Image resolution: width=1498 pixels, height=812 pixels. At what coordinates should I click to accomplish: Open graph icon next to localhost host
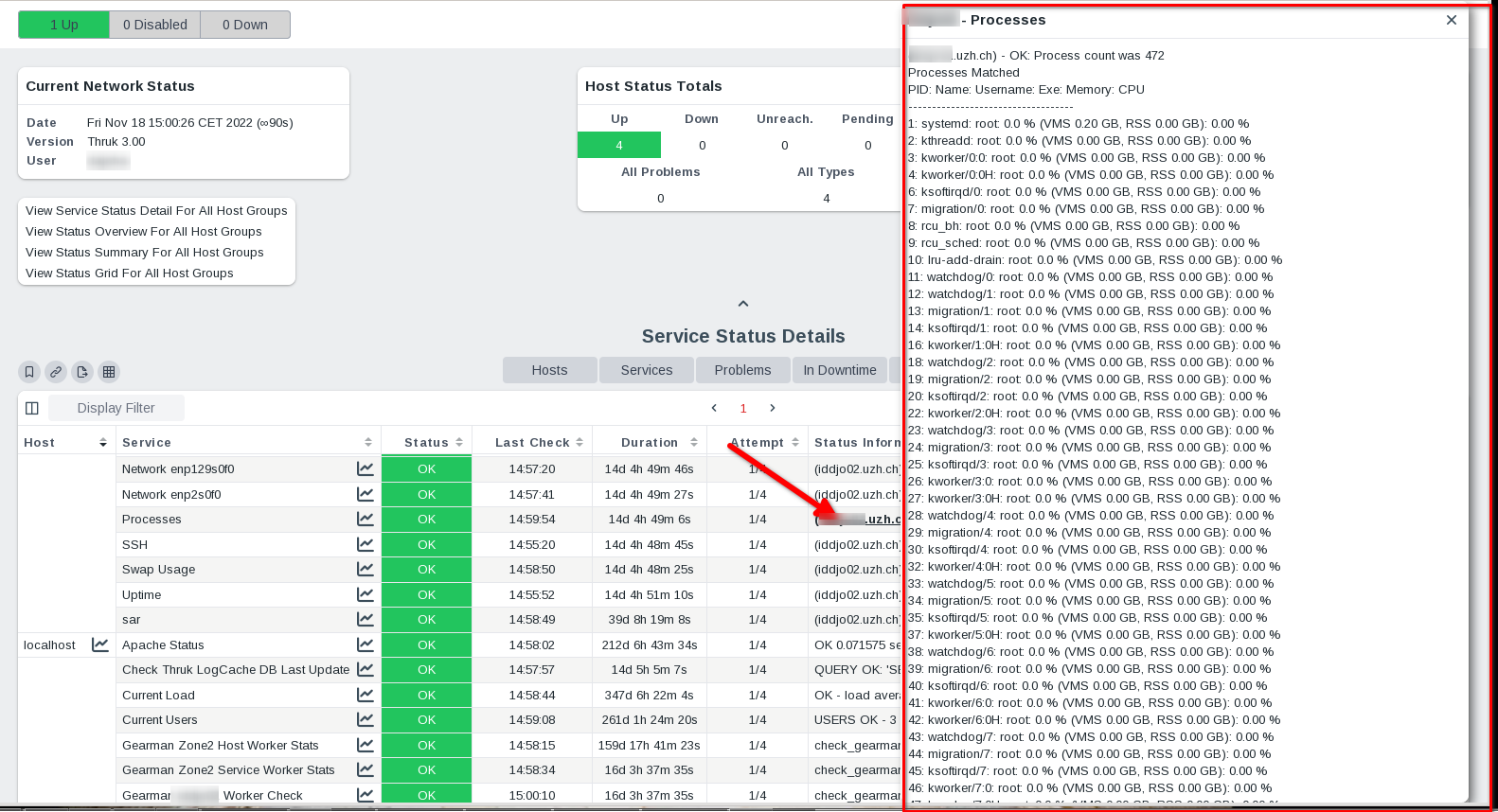[x=99, y=644]
